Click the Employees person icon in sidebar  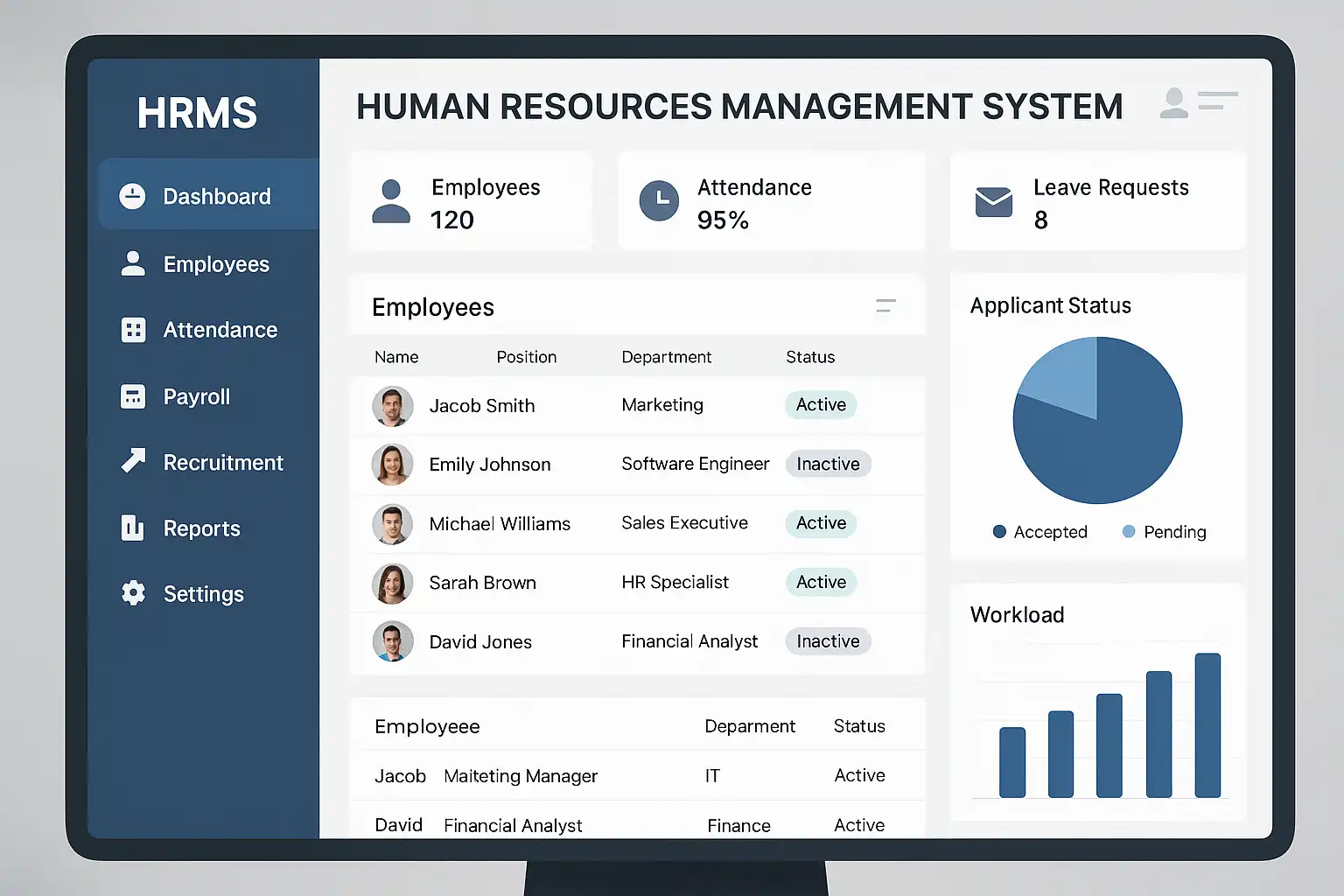click(x=133, y=263)
